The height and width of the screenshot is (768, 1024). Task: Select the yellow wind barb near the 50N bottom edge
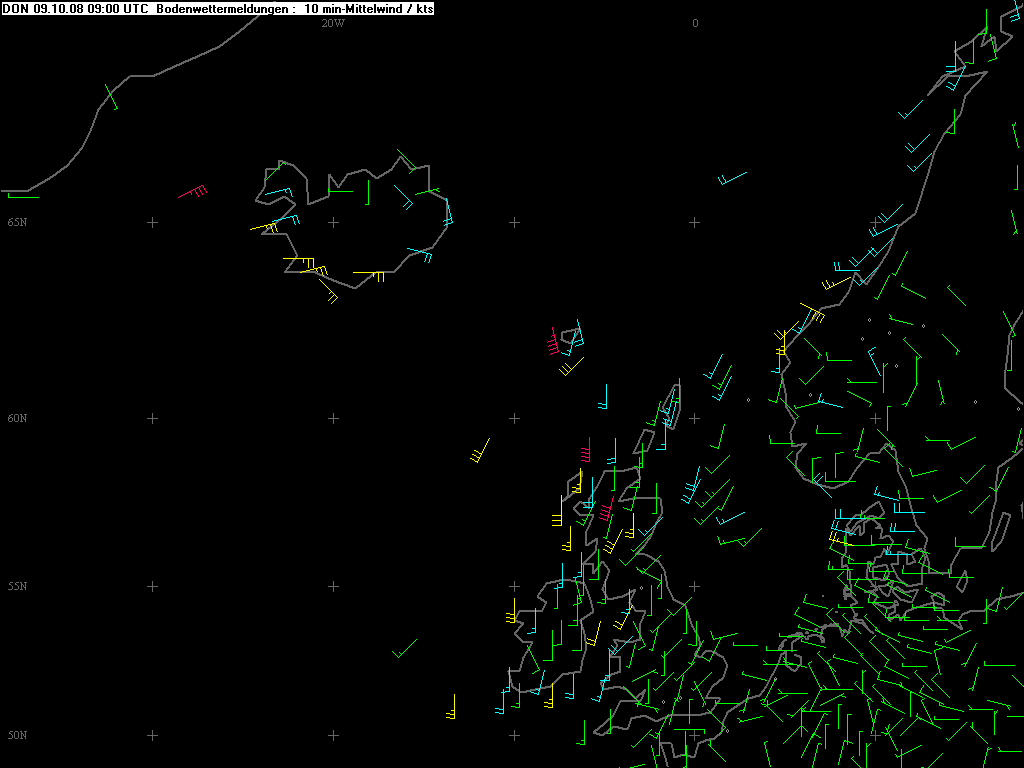point(452,707)
